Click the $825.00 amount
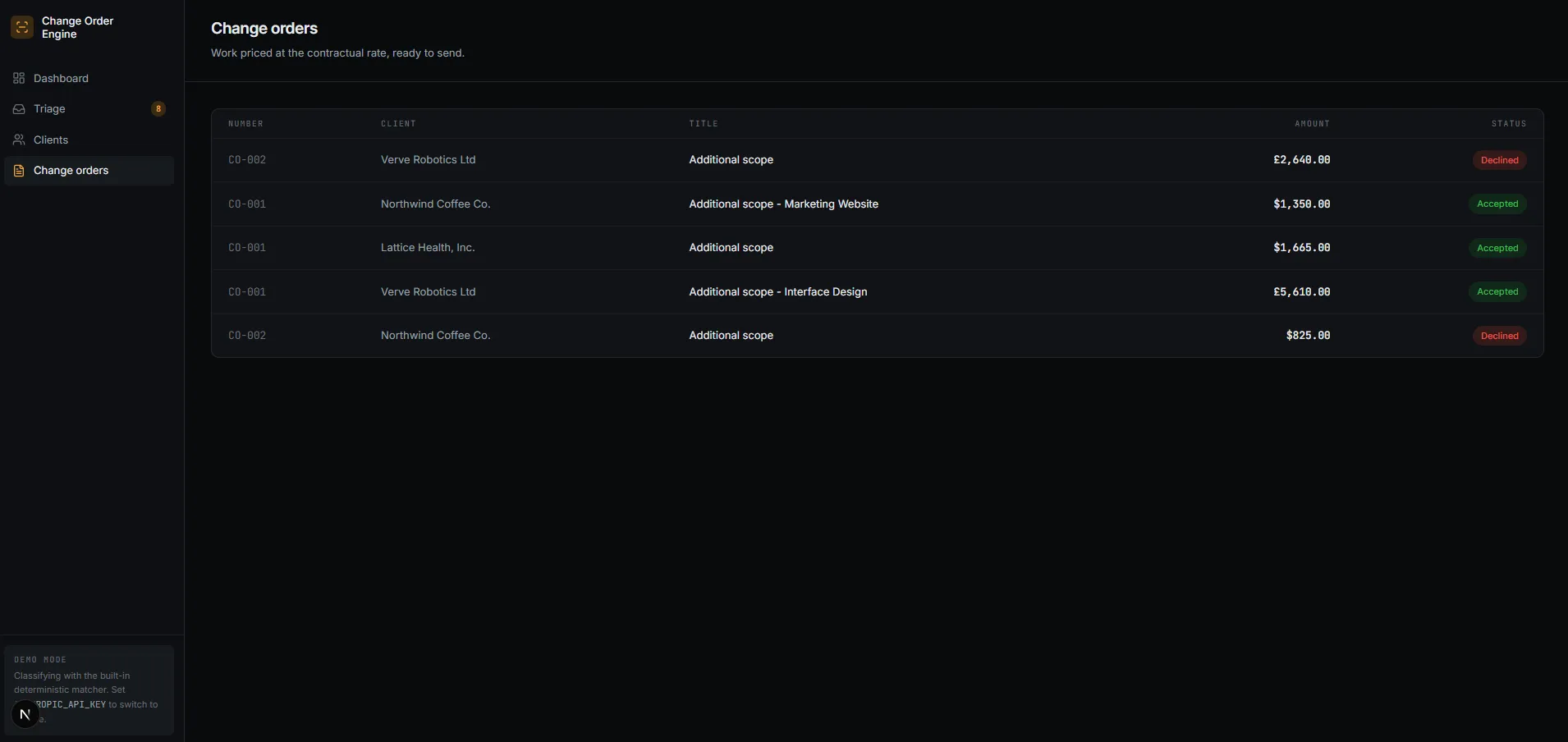Screen dimensions: 1568x742 click(1308, 336)
